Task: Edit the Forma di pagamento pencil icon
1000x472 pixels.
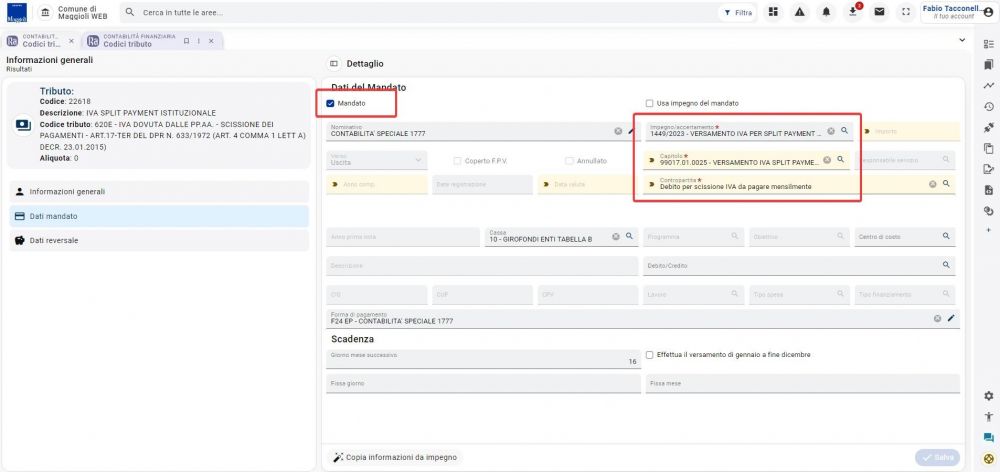Action: (952, 318)
